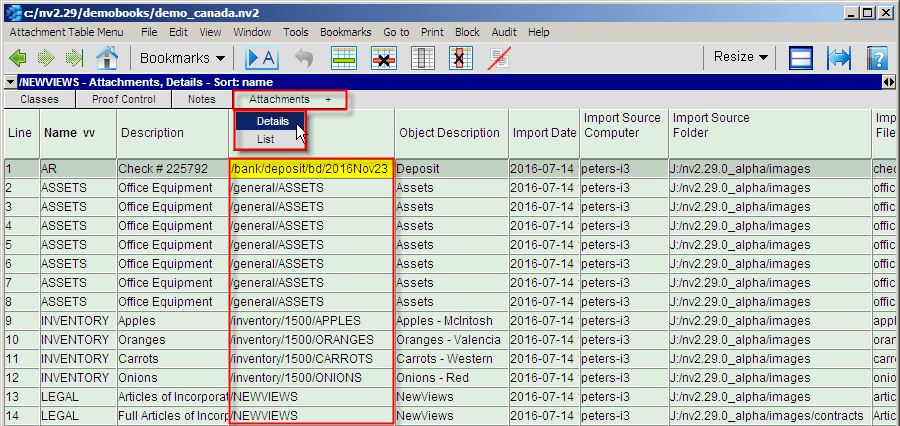Click the home icon in toolbar
Image resolution: width=900 pixels, height=426 pixels.
pyautogui.click(x=106, y=57)
